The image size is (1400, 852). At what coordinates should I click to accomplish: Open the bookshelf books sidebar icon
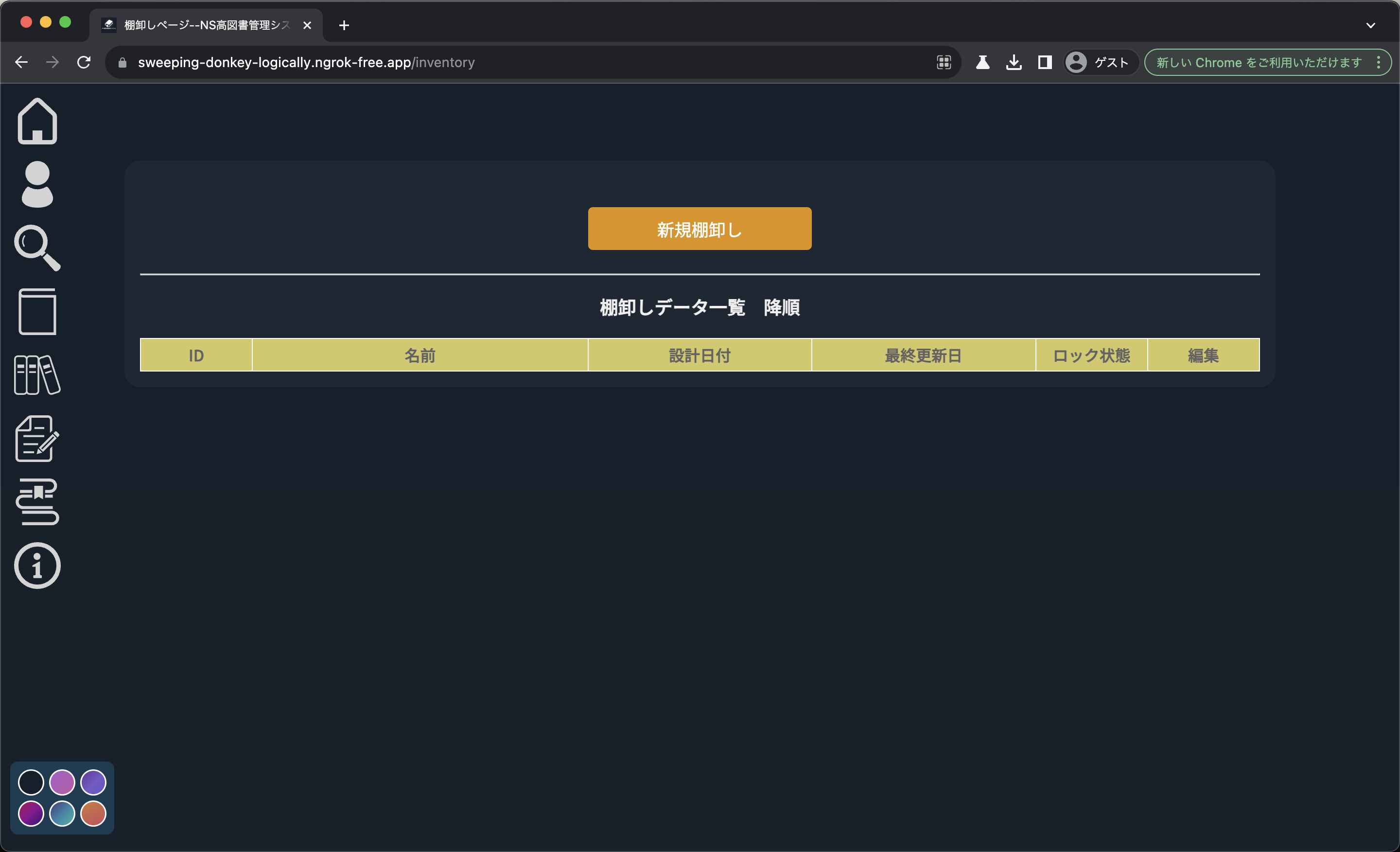coord(37,375)
